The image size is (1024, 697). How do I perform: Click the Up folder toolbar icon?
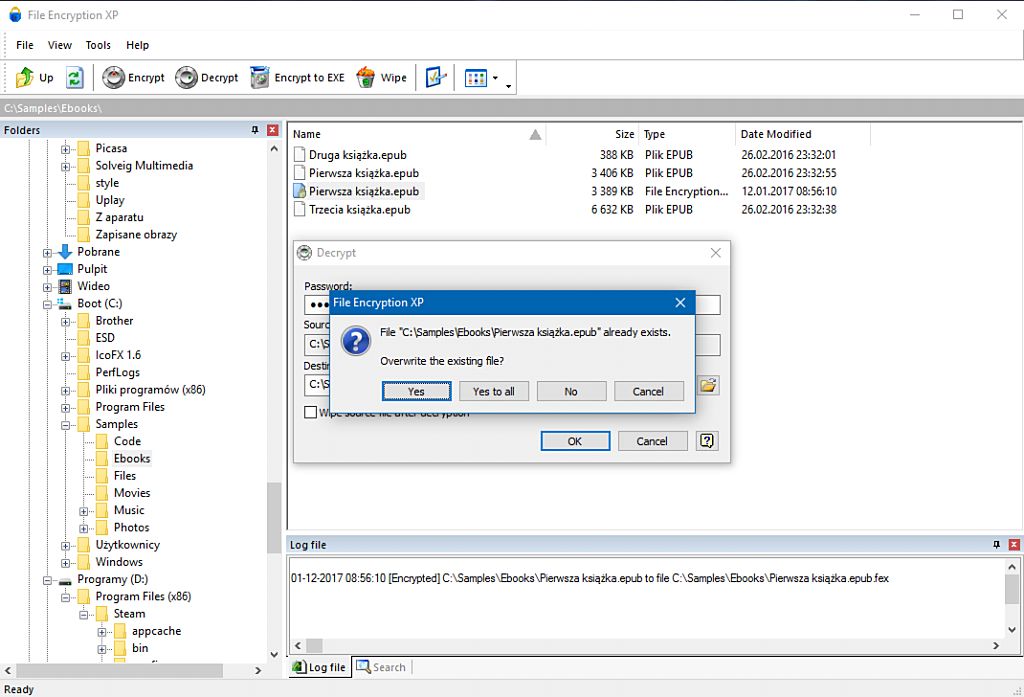[x=34, y=78]
